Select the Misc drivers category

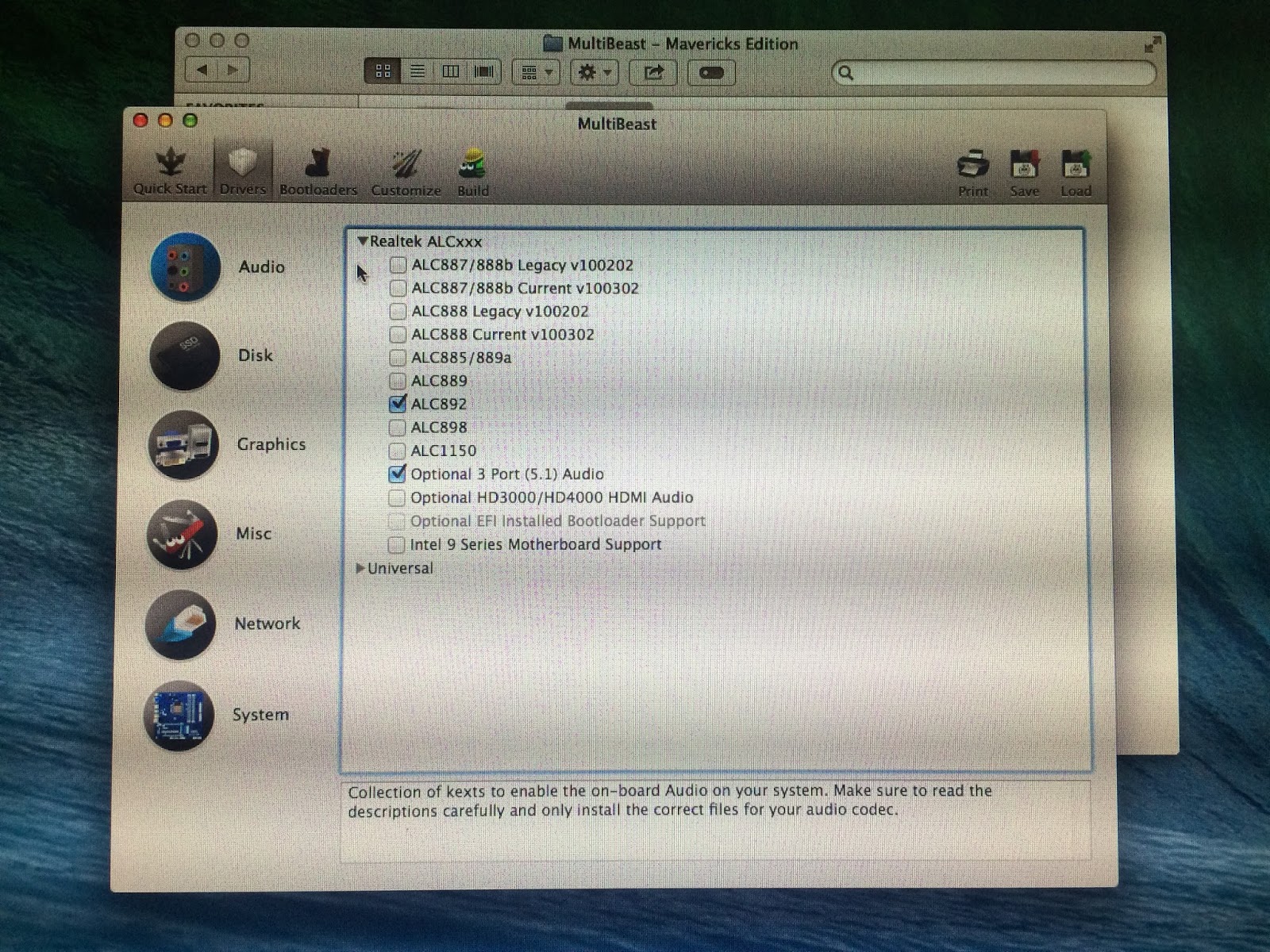tap(181, 535)
